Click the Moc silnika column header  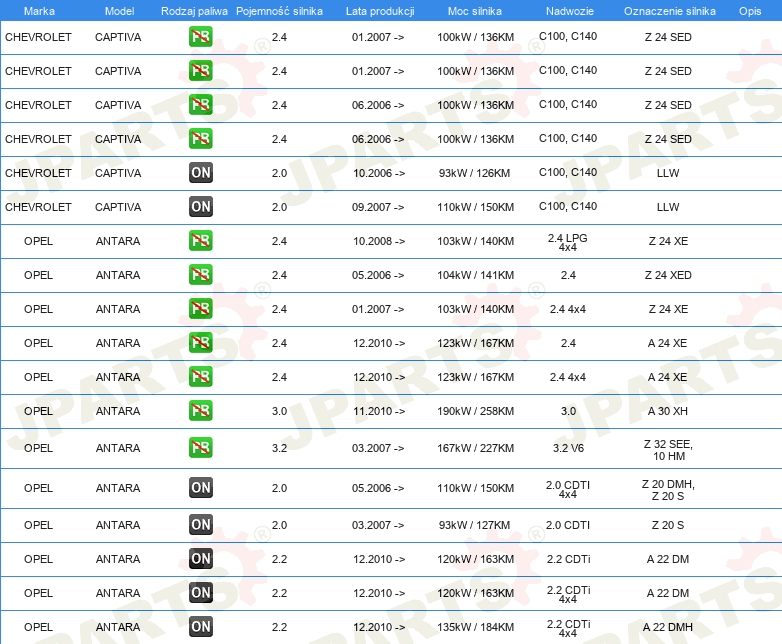click(475, 11)
